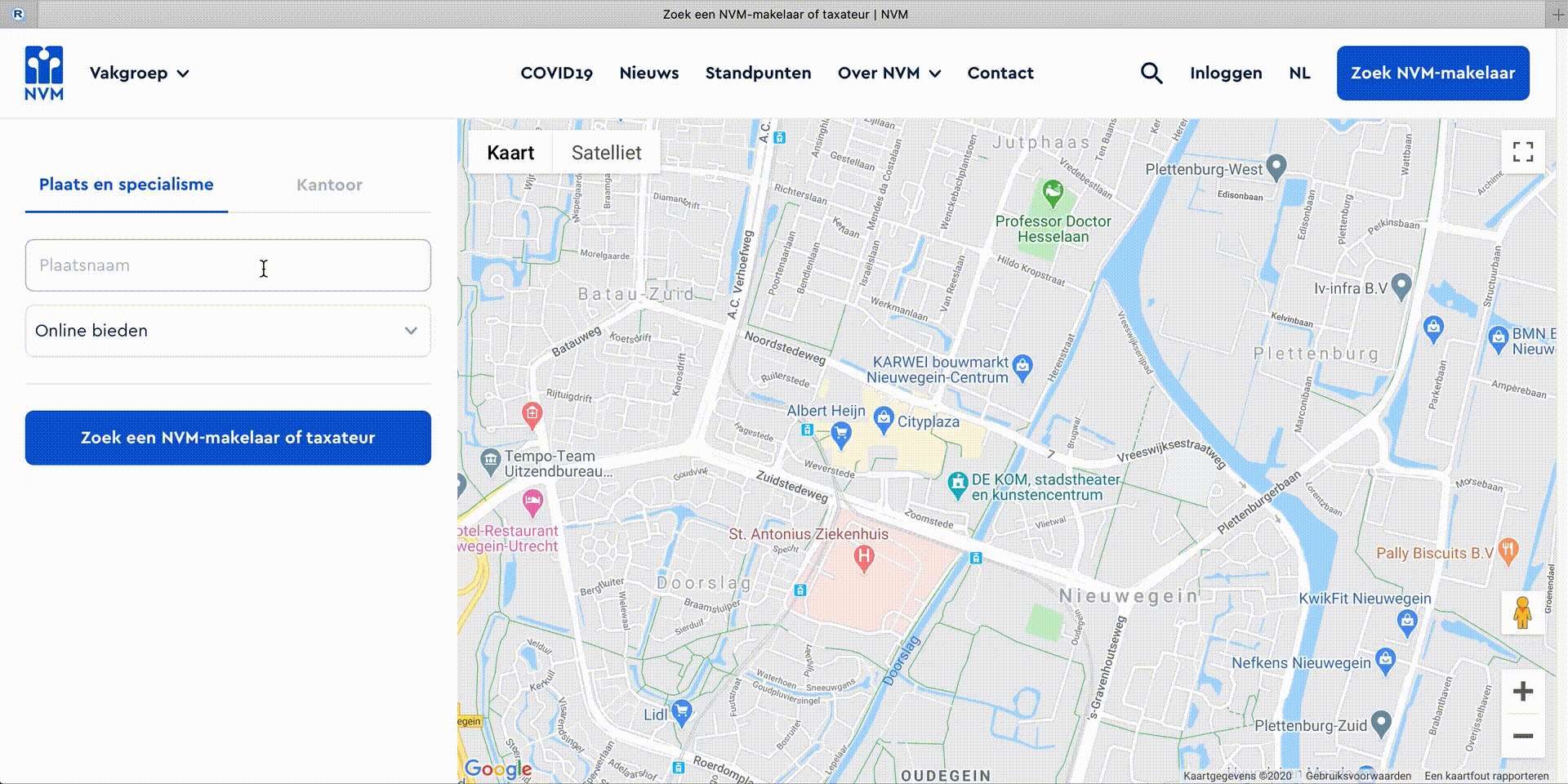The image size is (1568, 784).
Task: Click the KARWEI bouwmarkt marker
Action: (x=1022, y=367)
